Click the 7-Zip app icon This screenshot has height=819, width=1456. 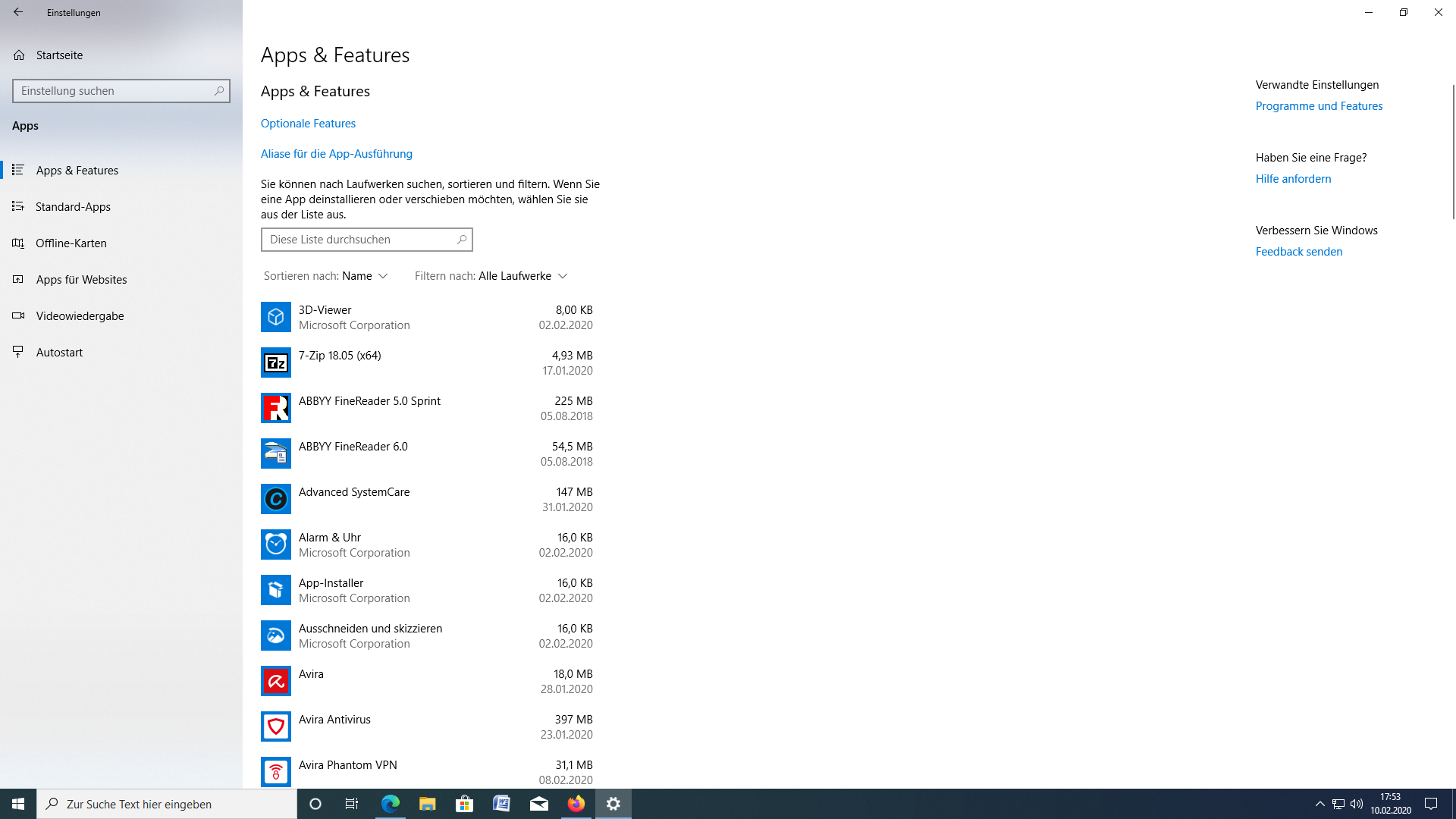276,362
